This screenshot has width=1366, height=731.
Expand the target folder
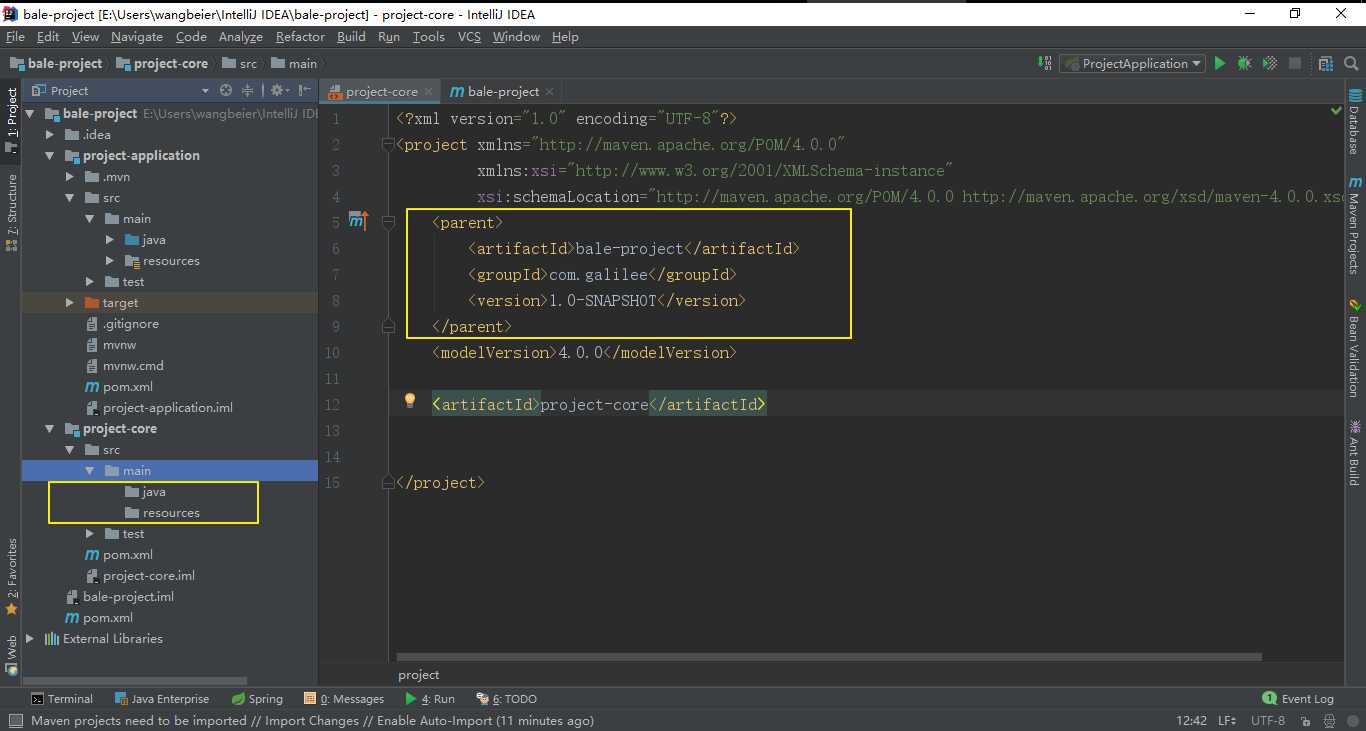click(x=70, y=302)
